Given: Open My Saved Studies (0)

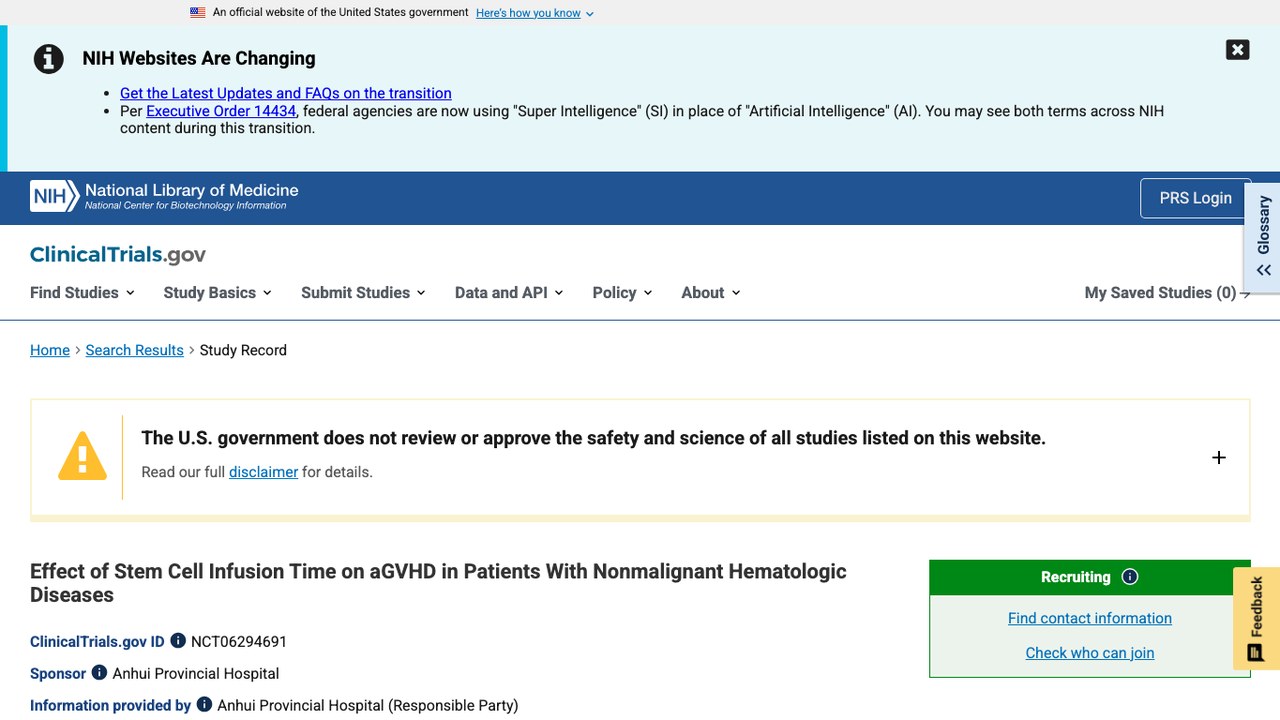Looking at the screenshot, I should (x=1167, y=292).
